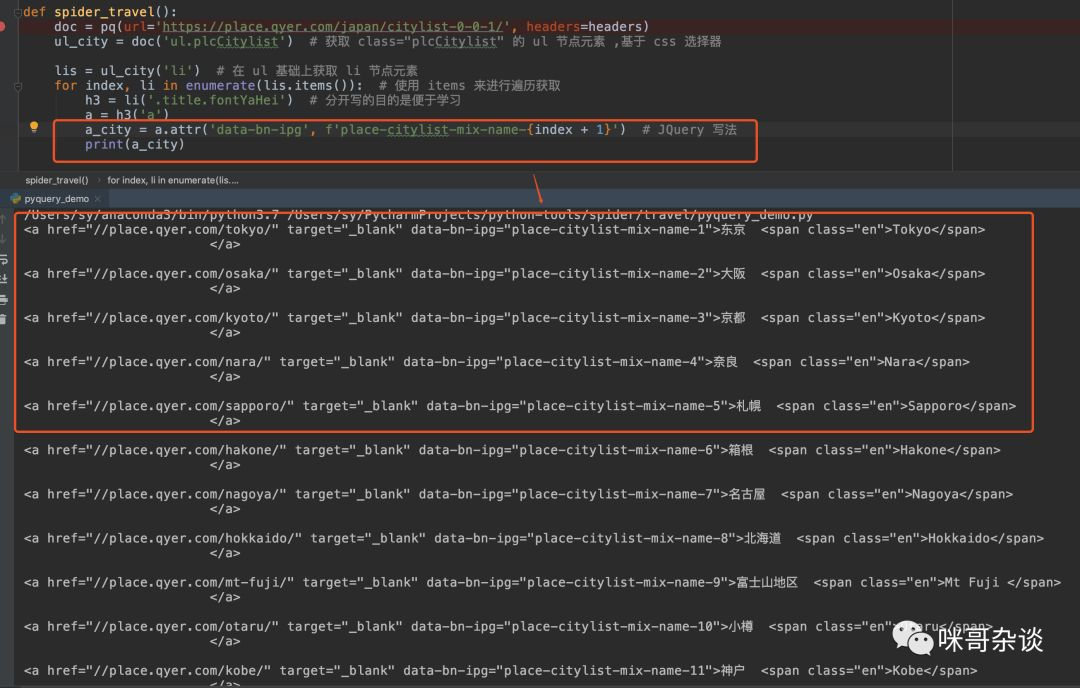Clear console output with trash icon

pos(3,320)
